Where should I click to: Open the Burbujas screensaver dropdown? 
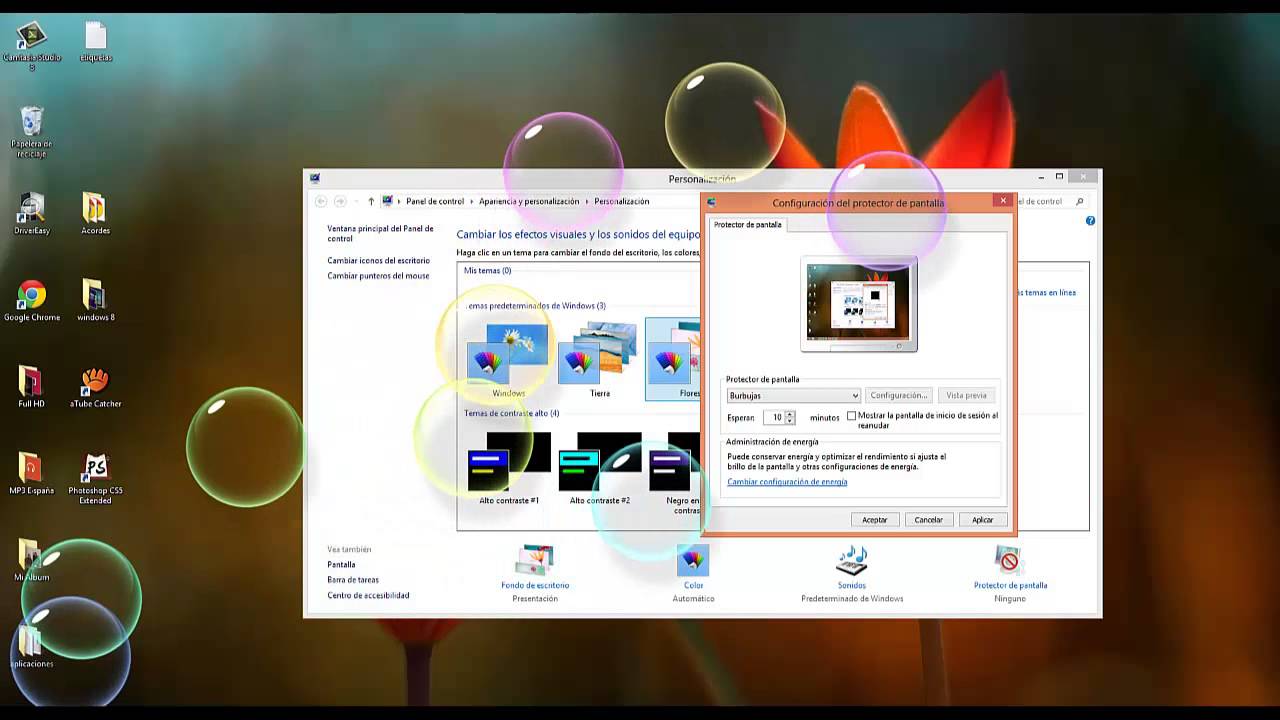(x=793, y=396)
